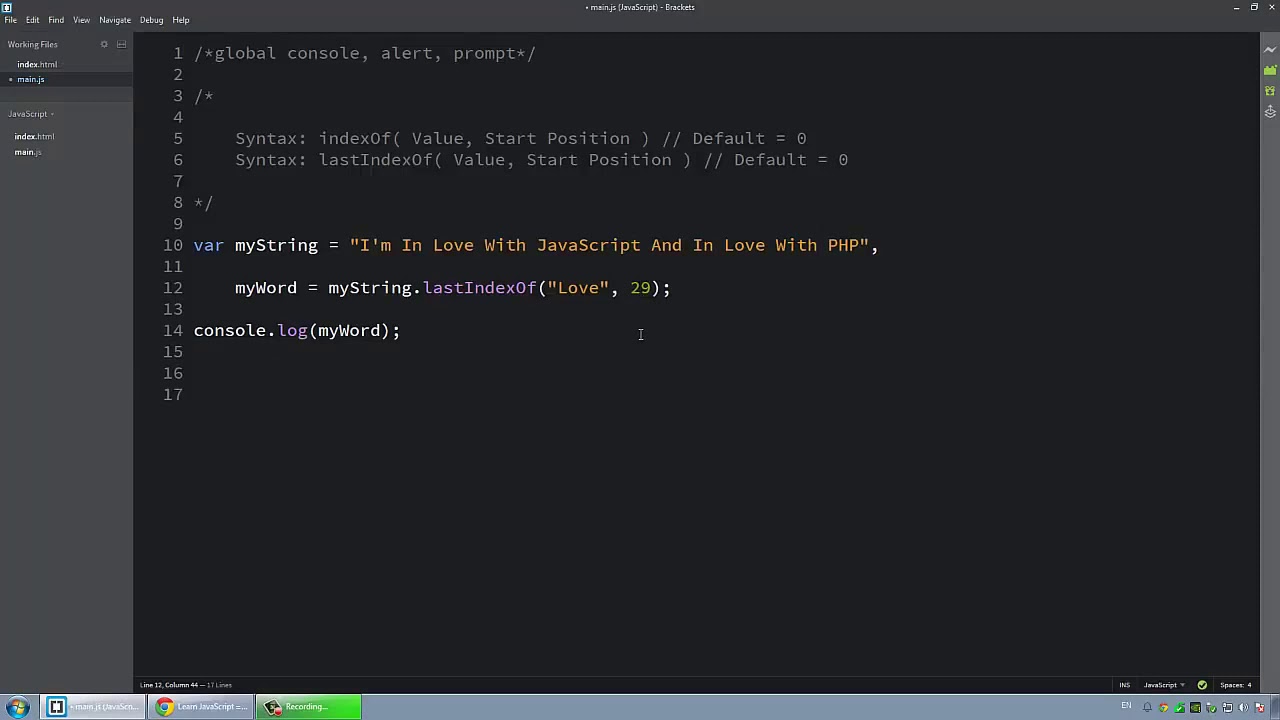Click the Show Desktop button at taskbar end
The width and height of the screenshot is (1280, 720).
(x=1274, y=707)
